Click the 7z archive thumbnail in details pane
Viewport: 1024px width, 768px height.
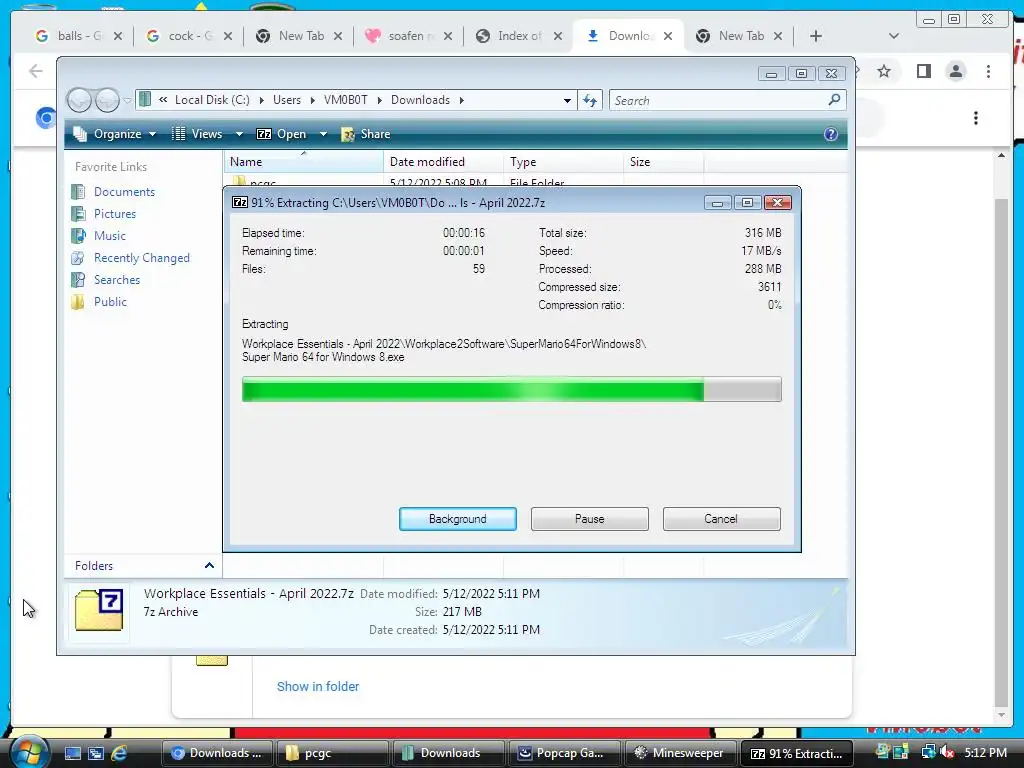[x=99, y=611]
